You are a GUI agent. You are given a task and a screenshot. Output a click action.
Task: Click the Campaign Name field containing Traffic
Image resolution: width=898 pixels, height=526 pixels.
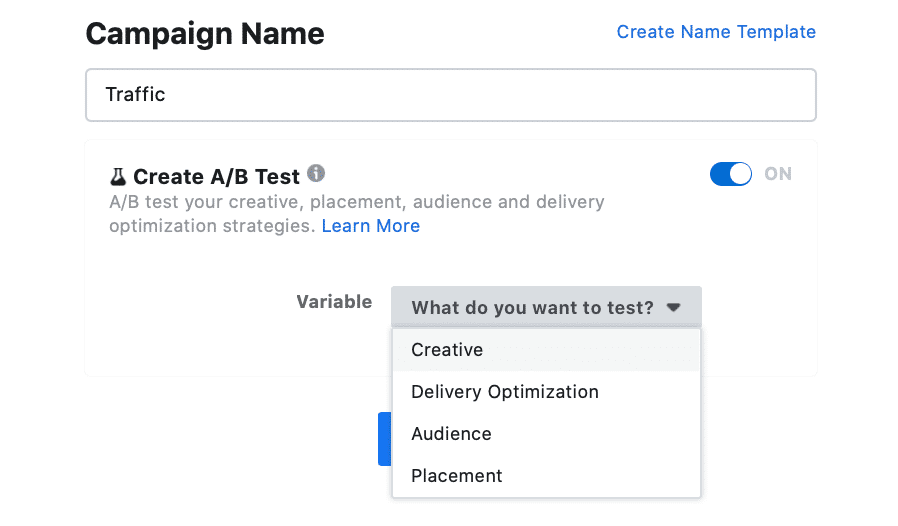click(451, 95)
